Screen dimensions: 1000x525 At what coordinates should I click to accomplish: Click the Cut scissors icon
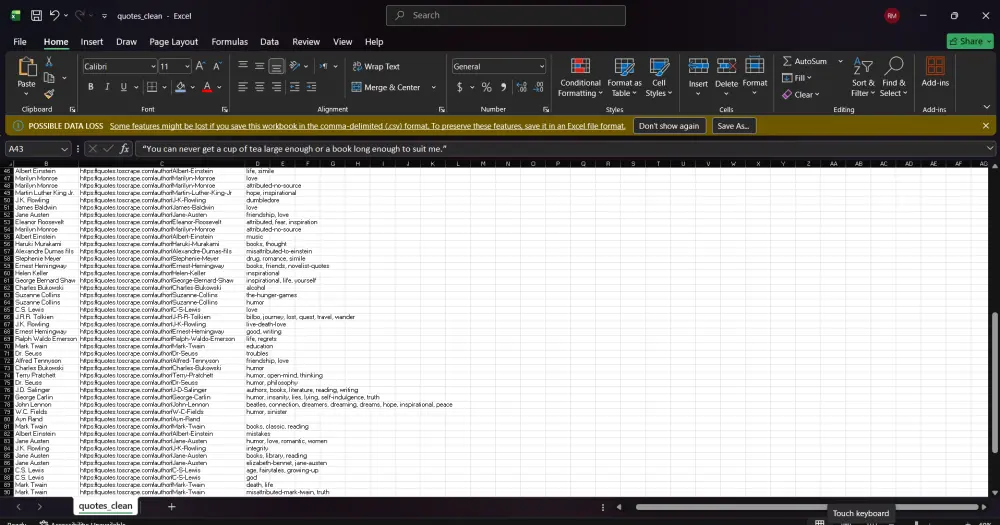point(49,62)
